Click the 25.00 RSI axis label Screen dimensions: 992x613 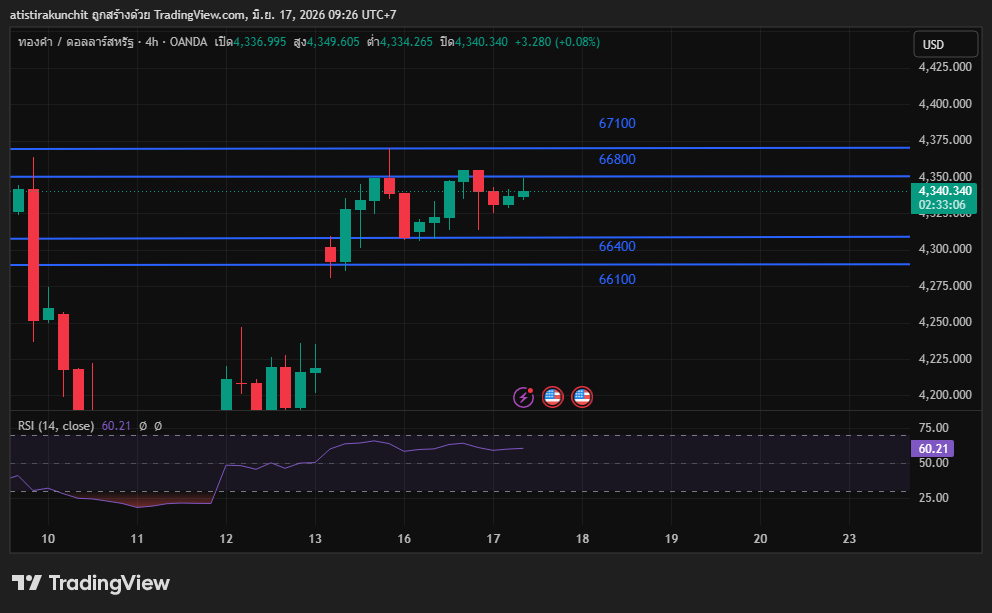(933, 498)
